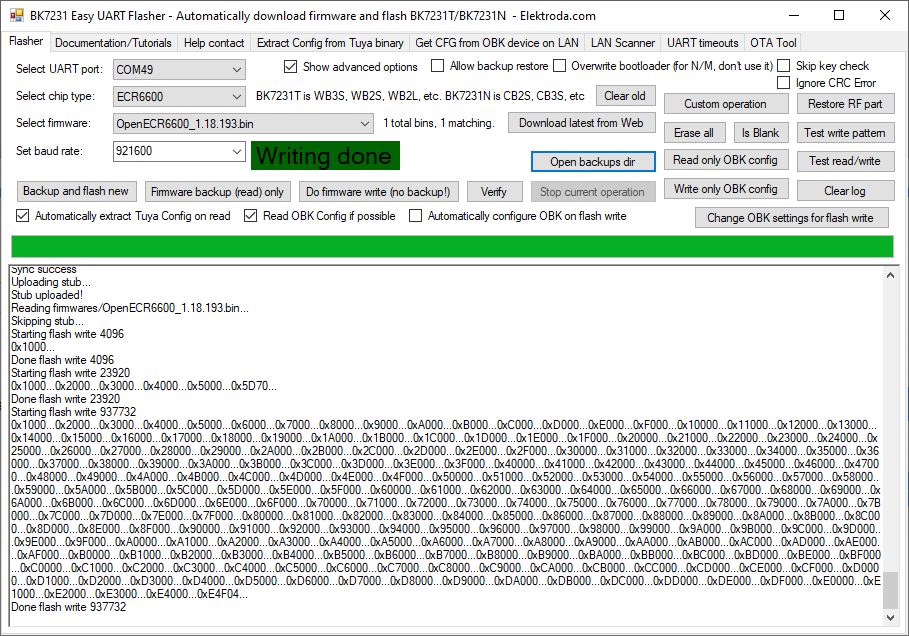Click 'Done flash write 937732' log line
Viewport: 909px width, 636px height.
click(x=68, y=607)
